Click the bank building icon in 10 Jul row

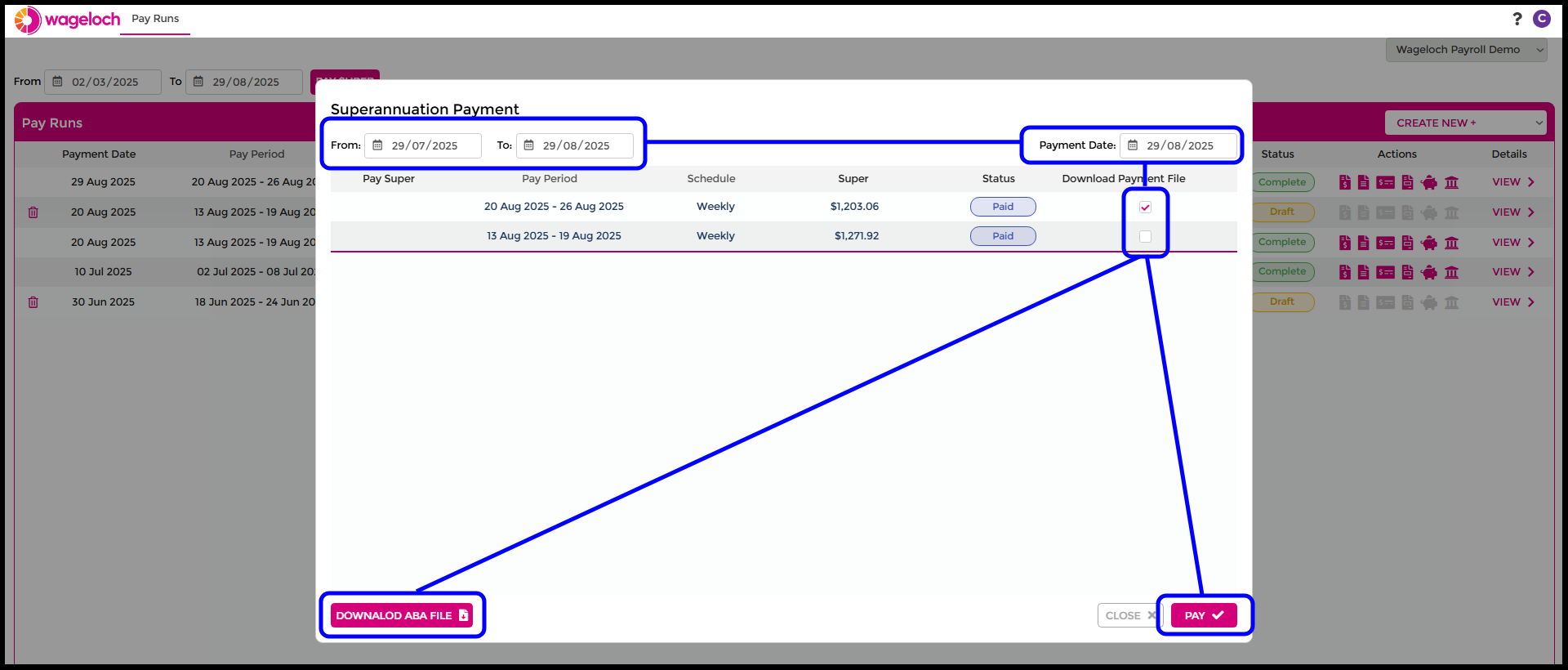coord(1451,273)
